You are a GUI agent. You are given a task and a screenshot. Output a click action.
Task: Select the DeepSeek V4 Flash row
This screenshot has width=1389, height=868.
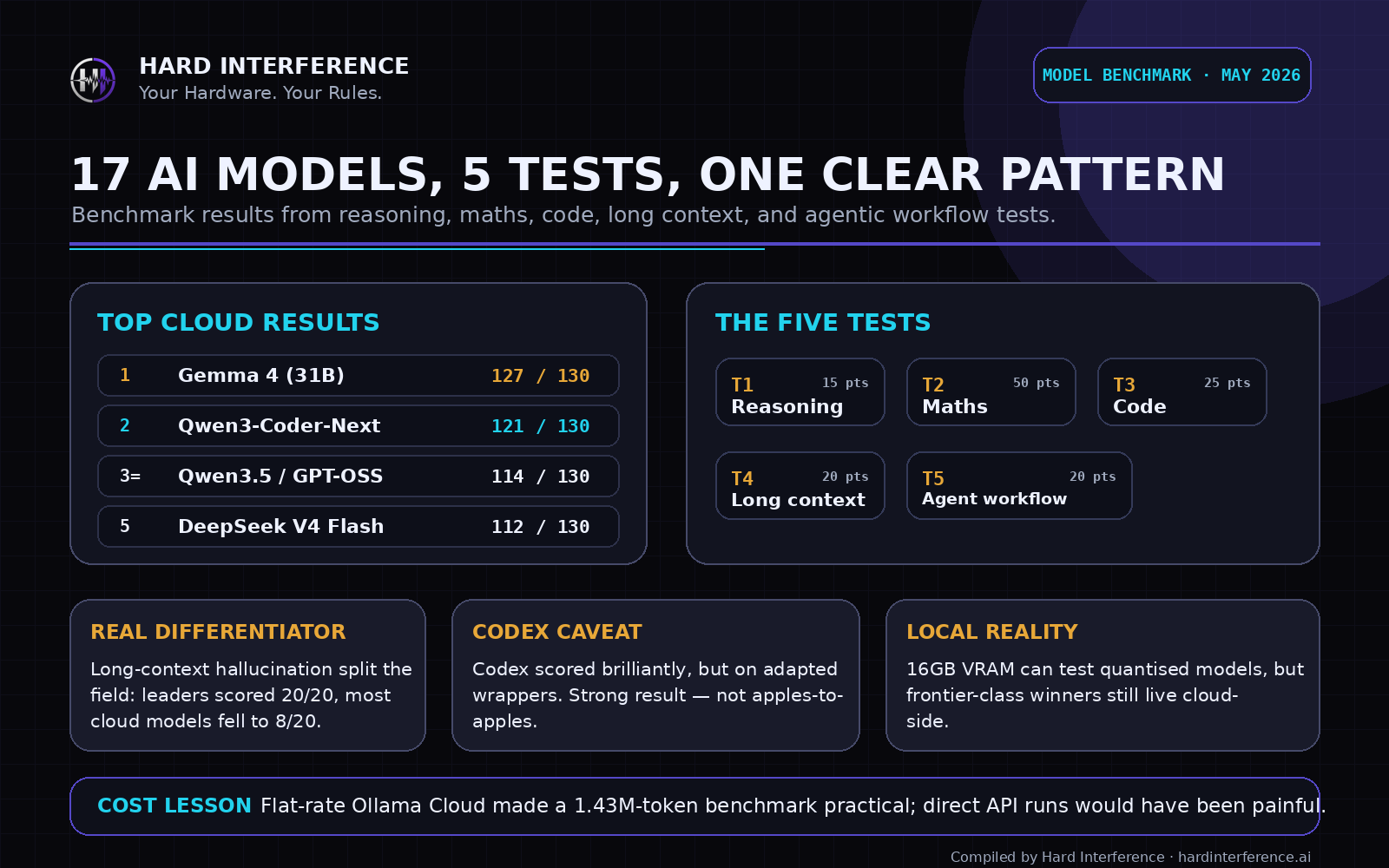[x=359, y=527]
